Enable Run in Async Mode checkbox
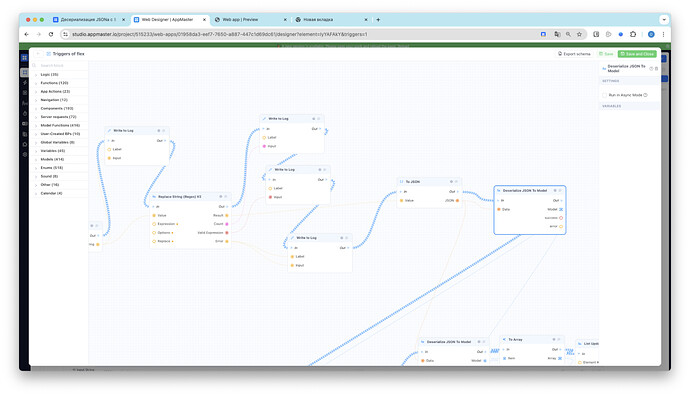 click(605, 95)
